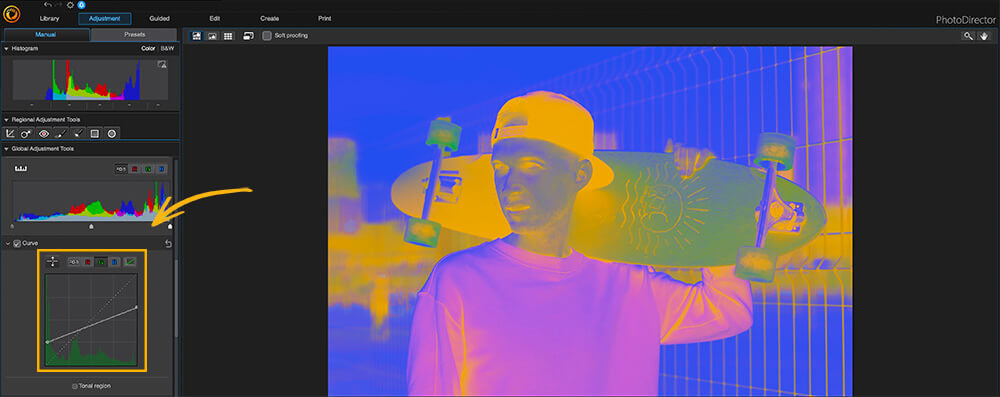Open the Print module
Screen dimensions: 1000x397
324,19
